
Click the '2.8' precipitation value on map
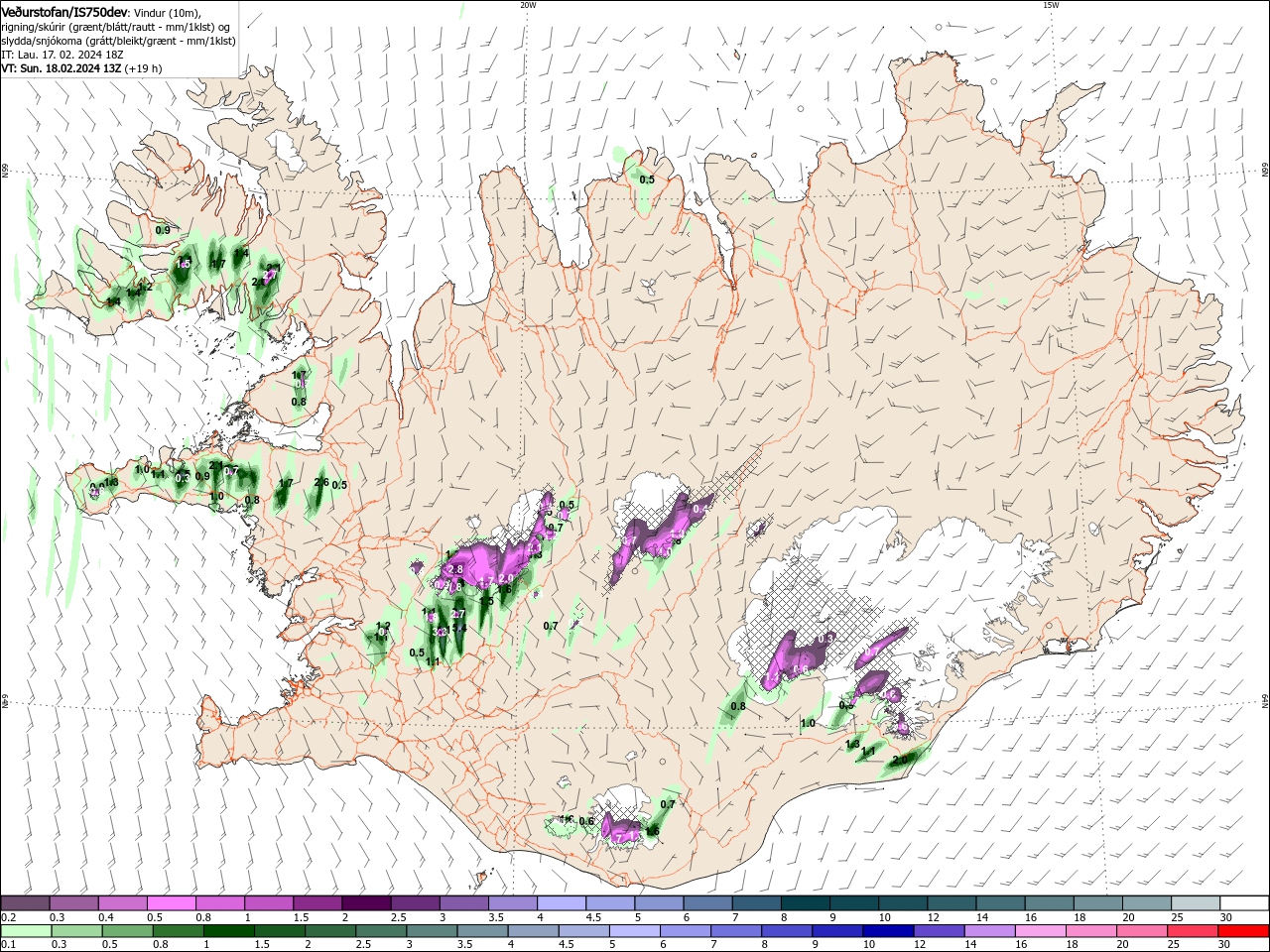click(x=456, y=569)
